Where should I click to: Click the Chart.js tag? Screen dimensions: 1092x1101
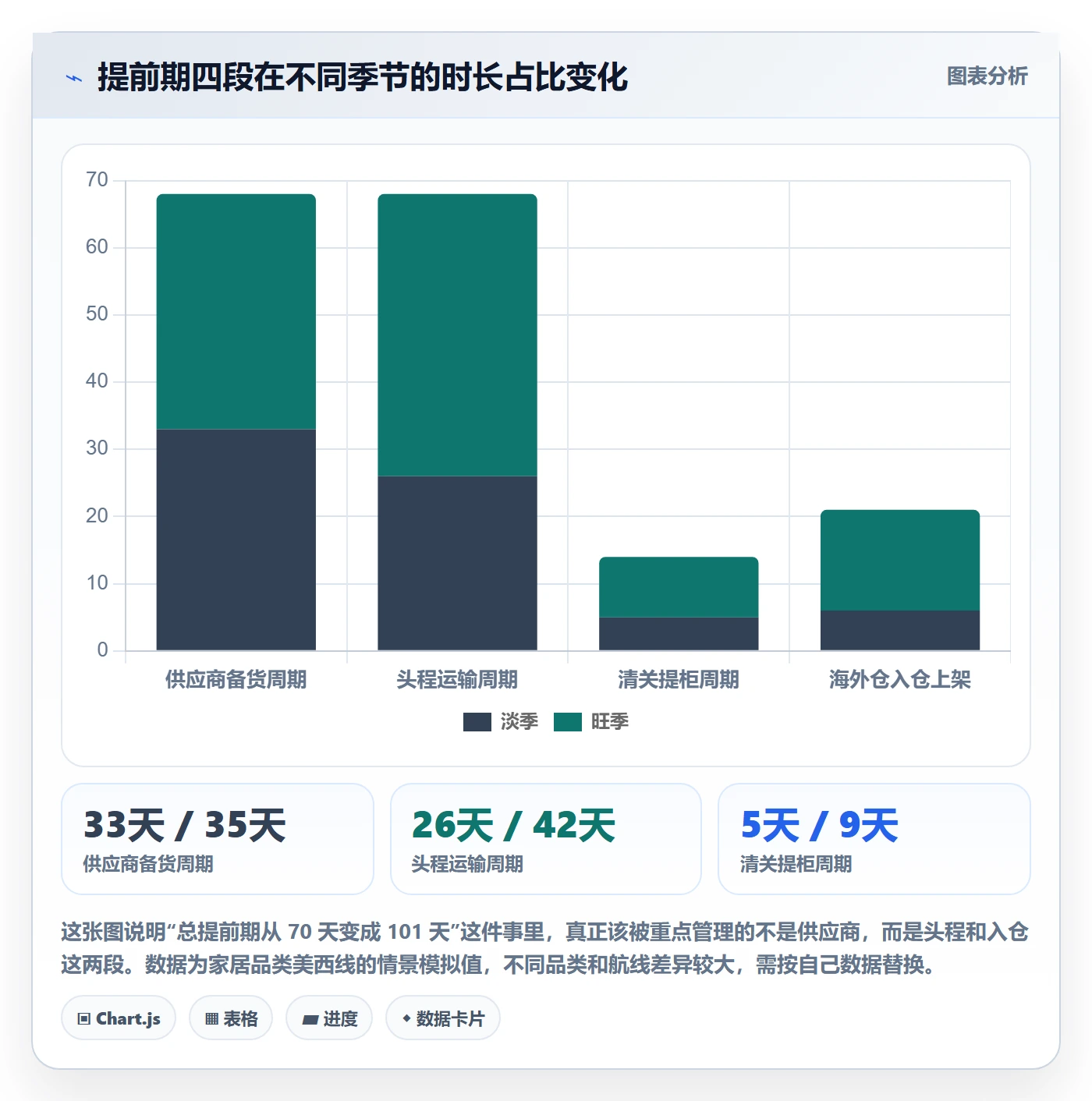(119, 1018)
